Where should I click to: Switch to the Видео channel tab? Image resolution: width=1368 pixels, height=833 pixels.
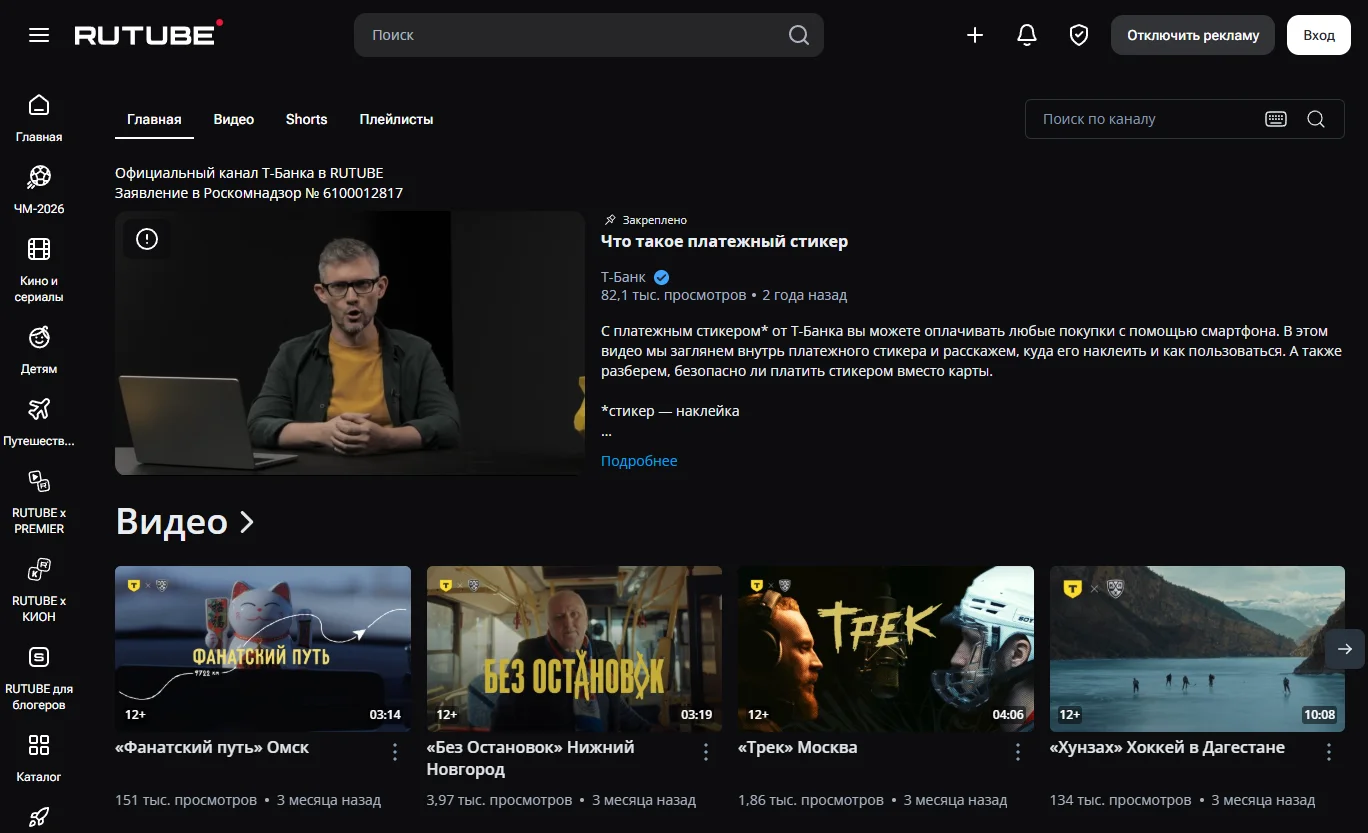tap(234, 119)
